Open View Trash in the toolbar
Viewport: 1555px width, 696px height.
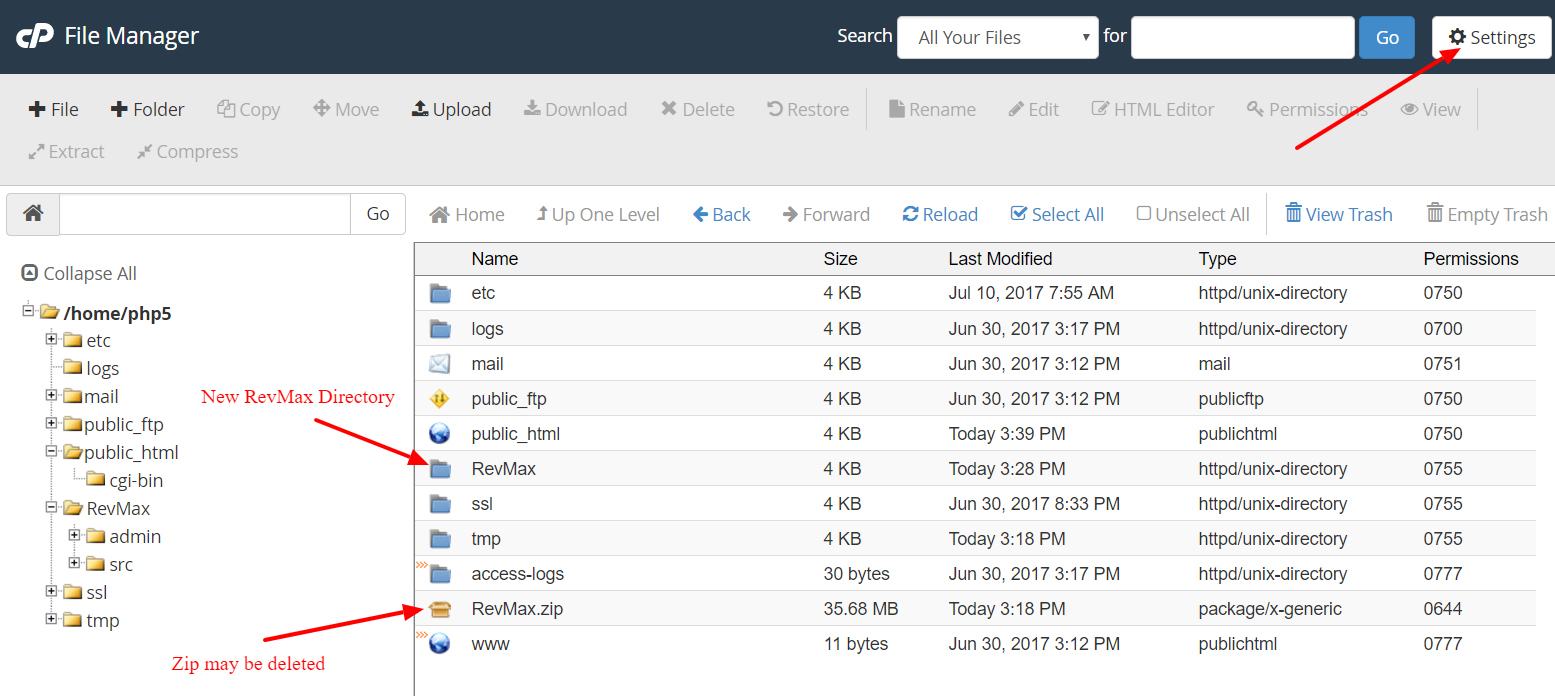point(1338,214)
